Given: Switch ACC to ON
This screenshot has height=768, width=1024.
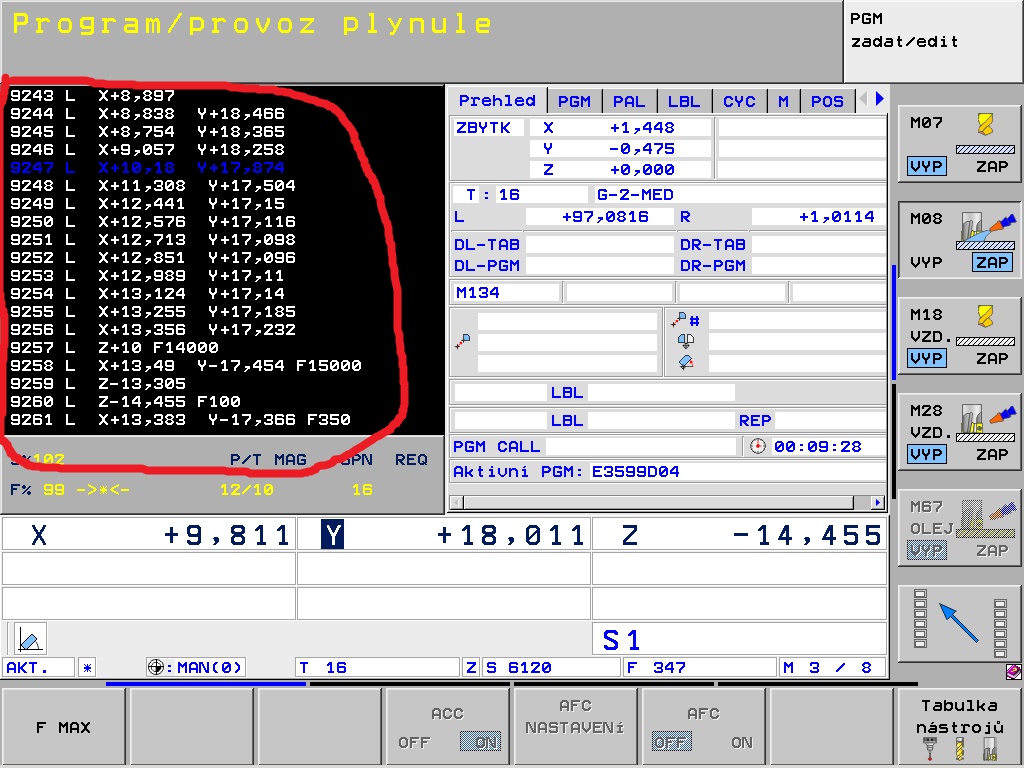Looking at the screenshot, I should click(479, 742).
